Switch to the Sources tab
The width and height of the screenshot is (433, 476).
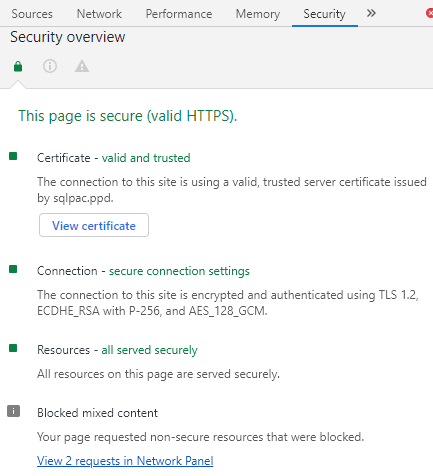point(32,14)
